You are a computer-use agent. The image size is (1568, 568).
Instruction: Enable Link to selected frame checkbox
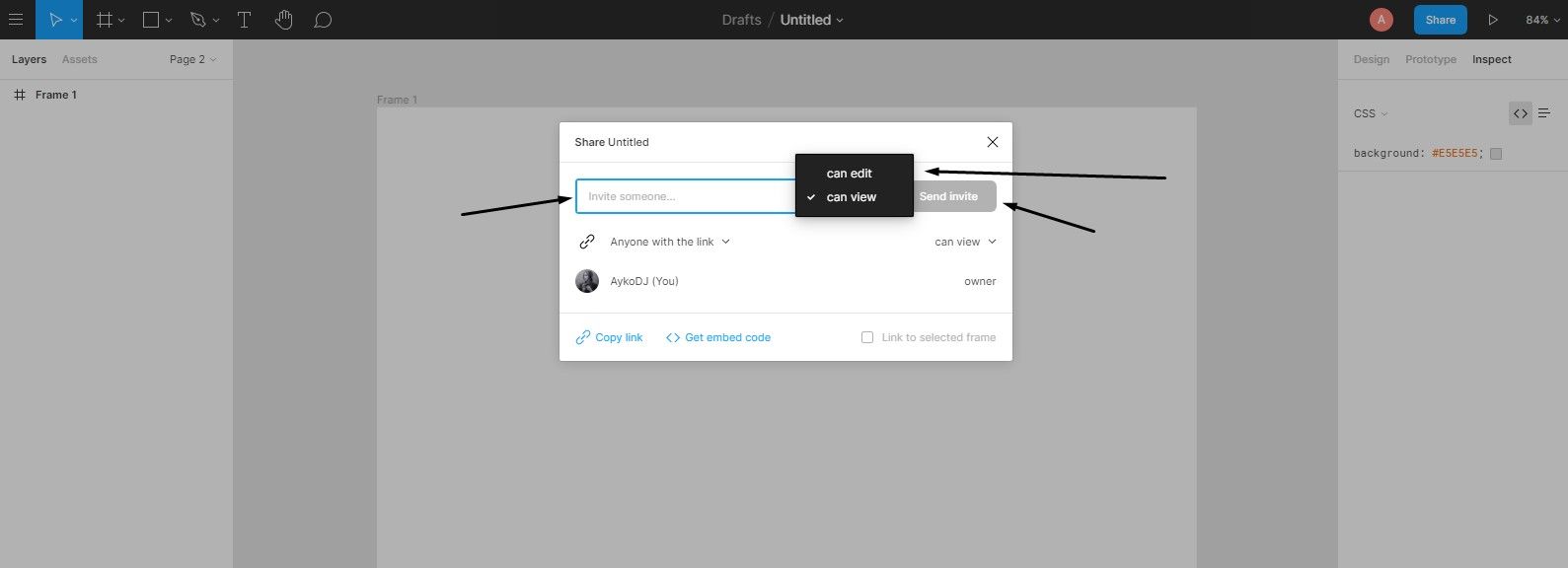(867, 337)
